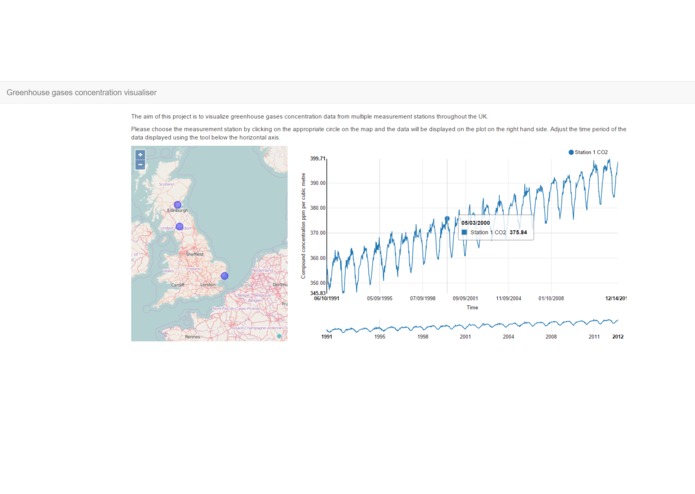Click the highlighted data point on the CO2 line
Viewport: 695px width, 494px height.
[x=447, y=218]
